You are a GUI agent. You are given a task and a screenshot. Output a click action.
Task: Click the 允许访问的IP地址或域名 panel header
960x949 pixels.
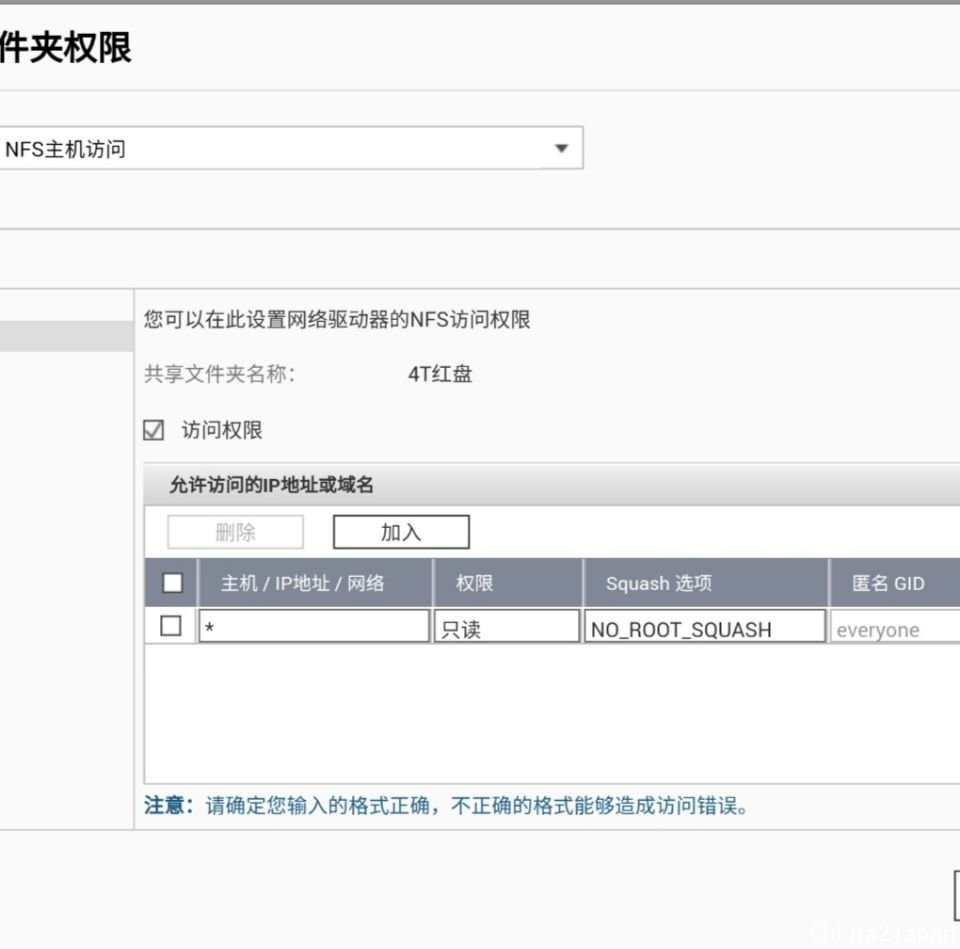click(x=271, y=485)
